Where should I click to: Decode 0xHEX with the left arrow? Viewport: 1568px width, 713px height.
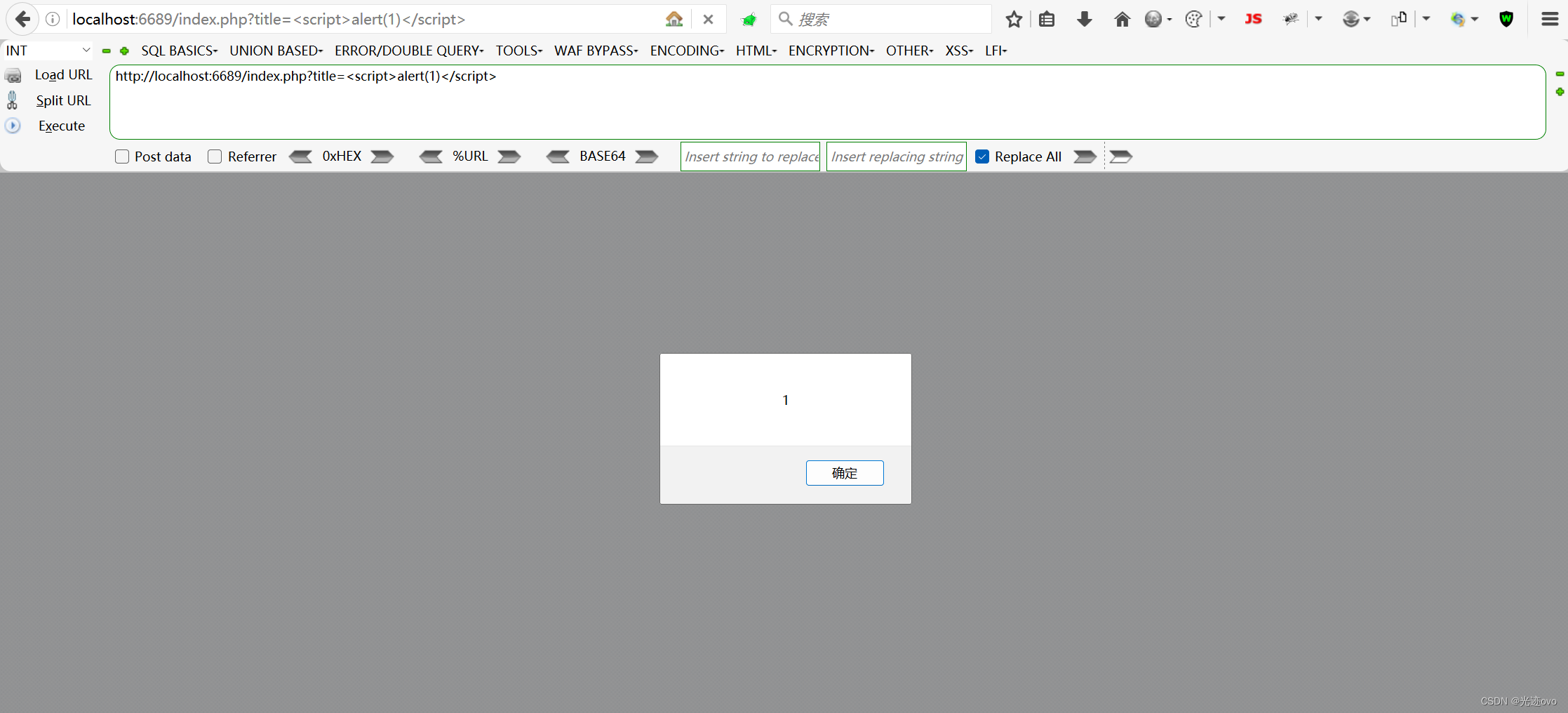click(301, 156)
